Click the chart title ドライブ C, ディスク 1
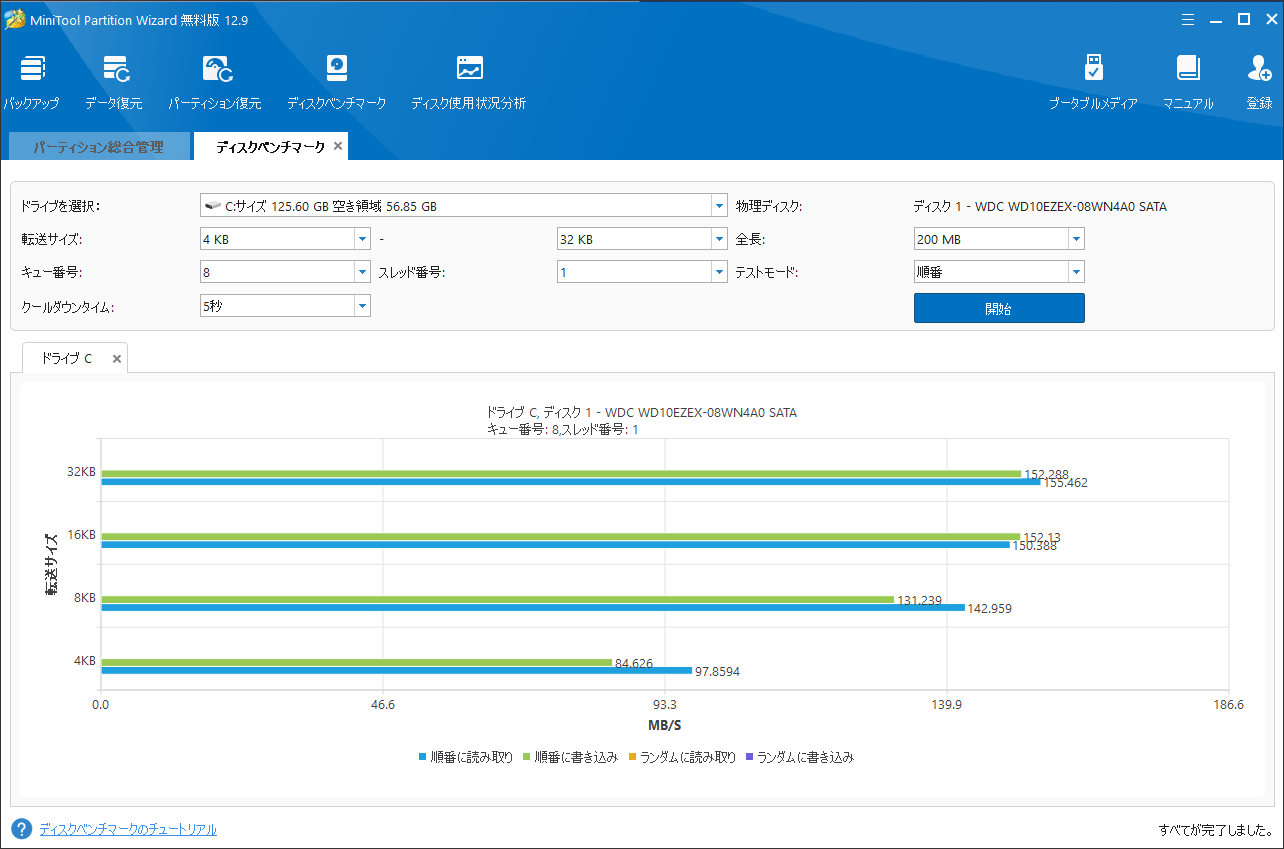 tap(641, 412)
